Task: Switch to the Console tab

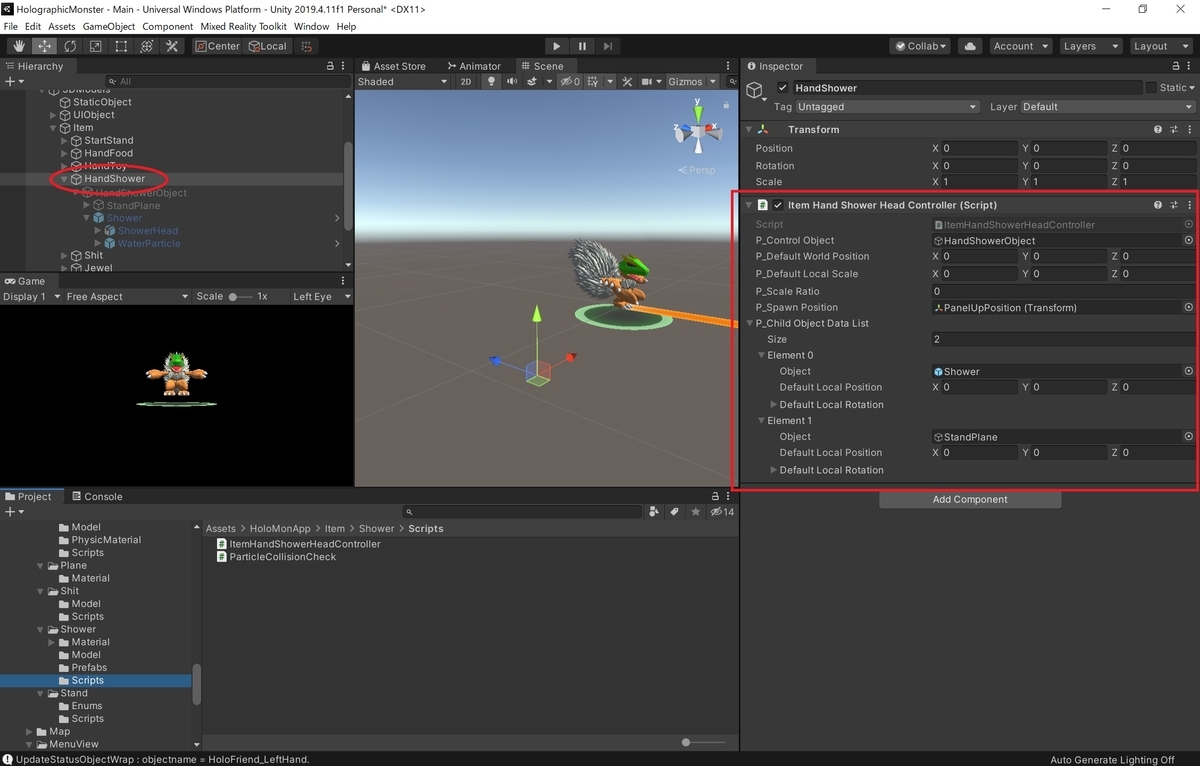Action: pyautogui.click(x=97, y=496)
